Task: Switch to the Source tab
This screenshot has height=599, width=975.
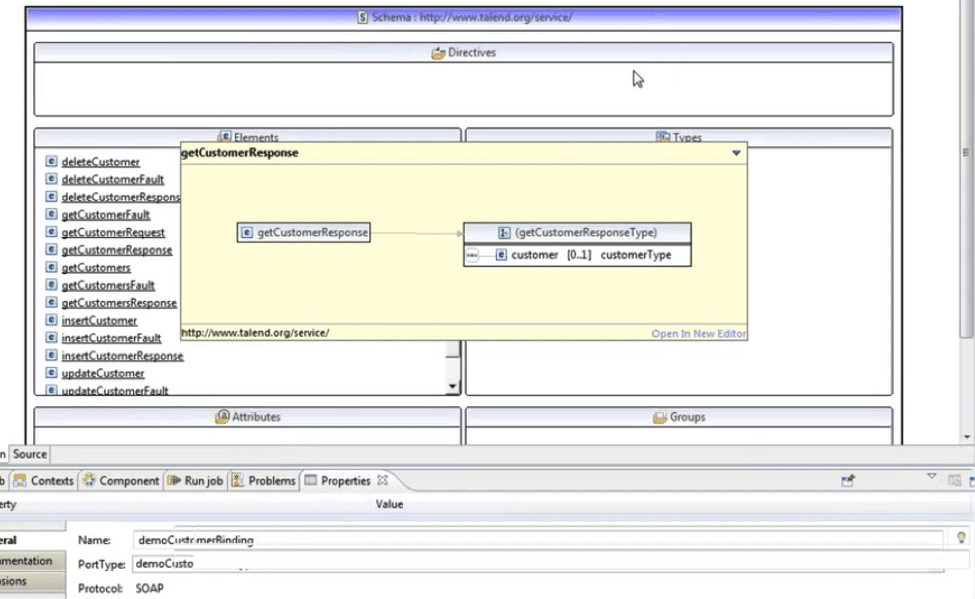Action: pos(30,454)
